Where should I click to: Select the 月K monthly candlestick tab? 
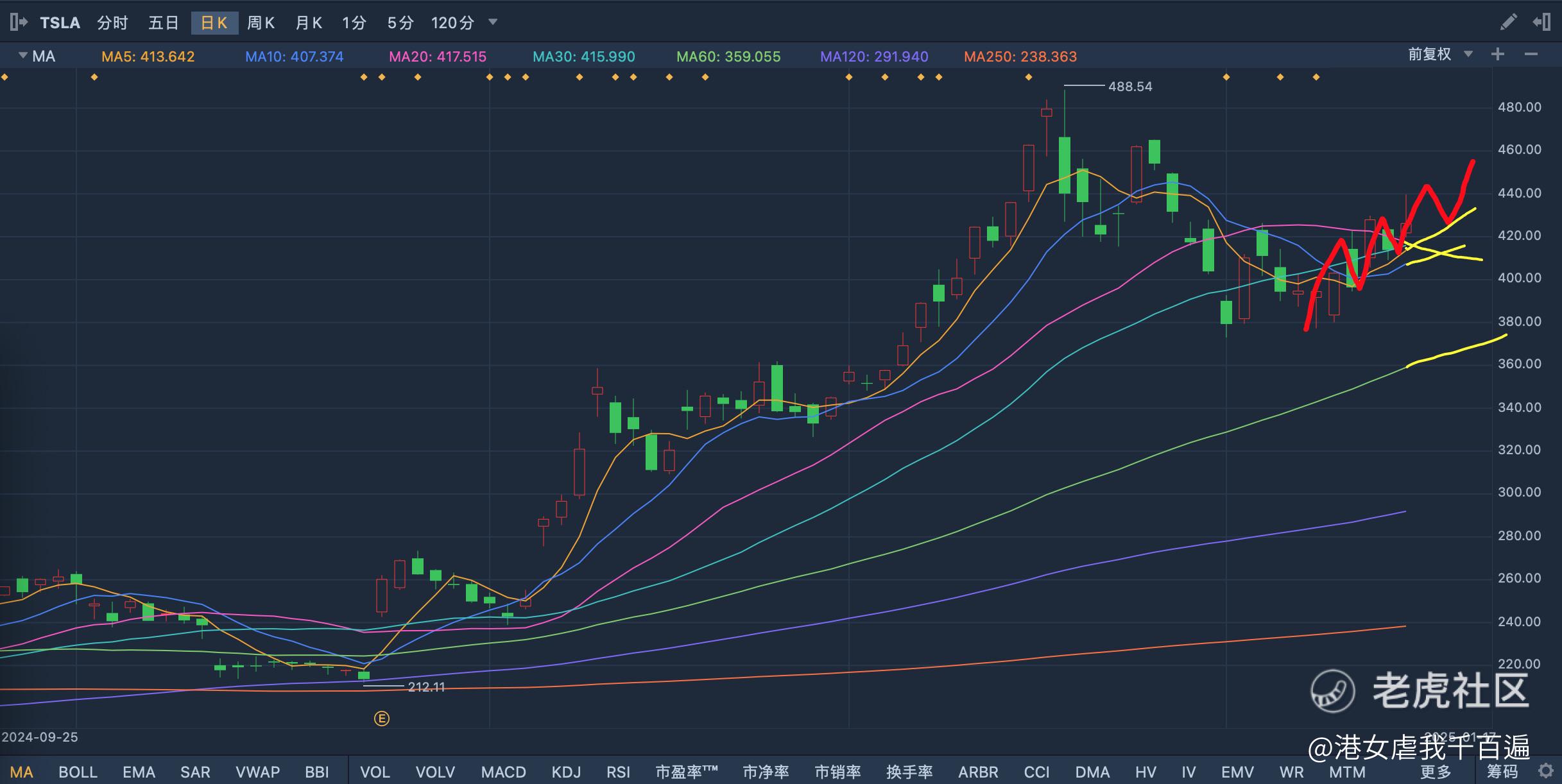(x=309, y=23)
